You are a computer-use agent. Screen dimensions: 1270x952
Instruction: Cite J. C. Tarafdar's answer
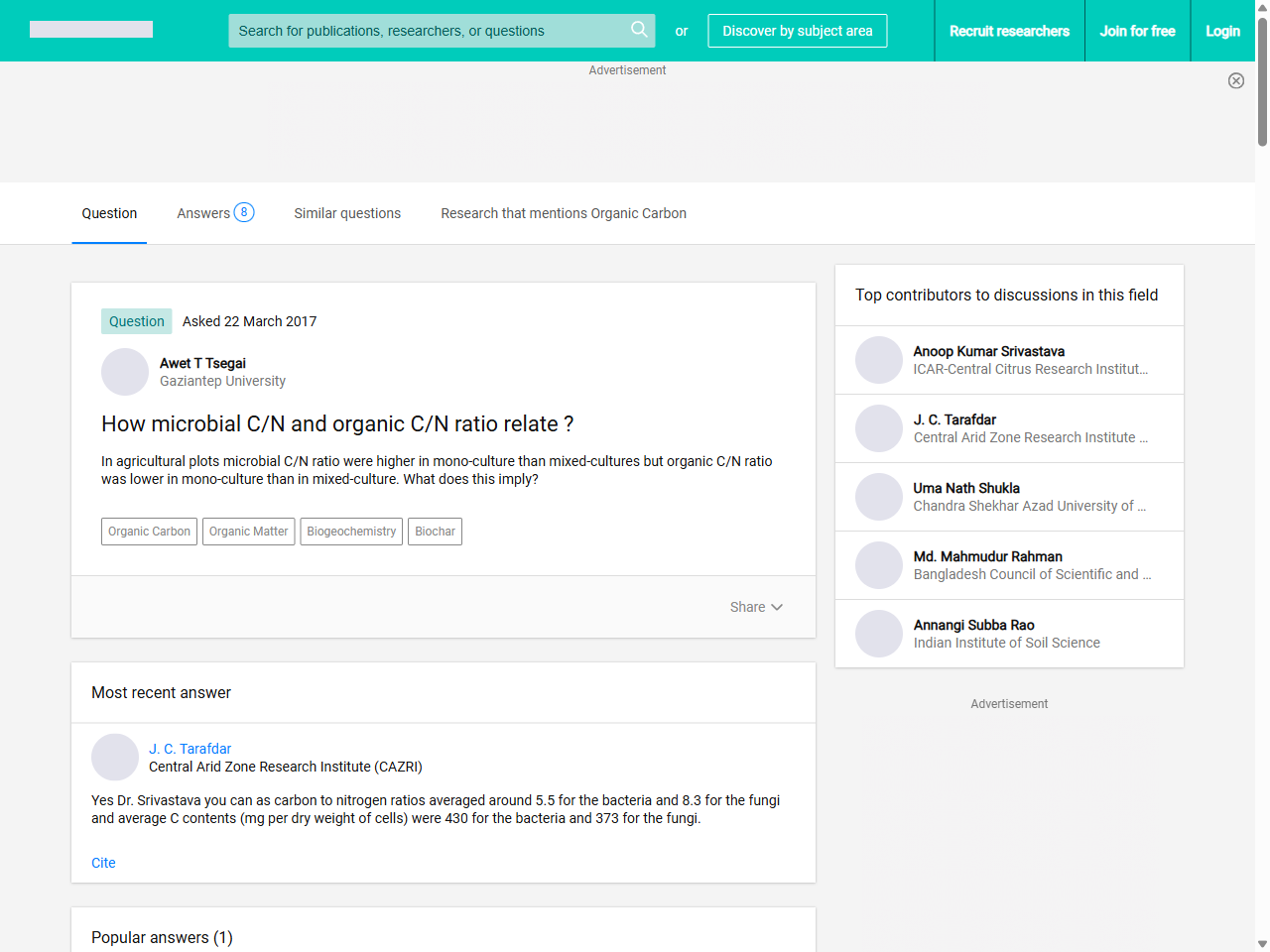(x=103, y=863)
